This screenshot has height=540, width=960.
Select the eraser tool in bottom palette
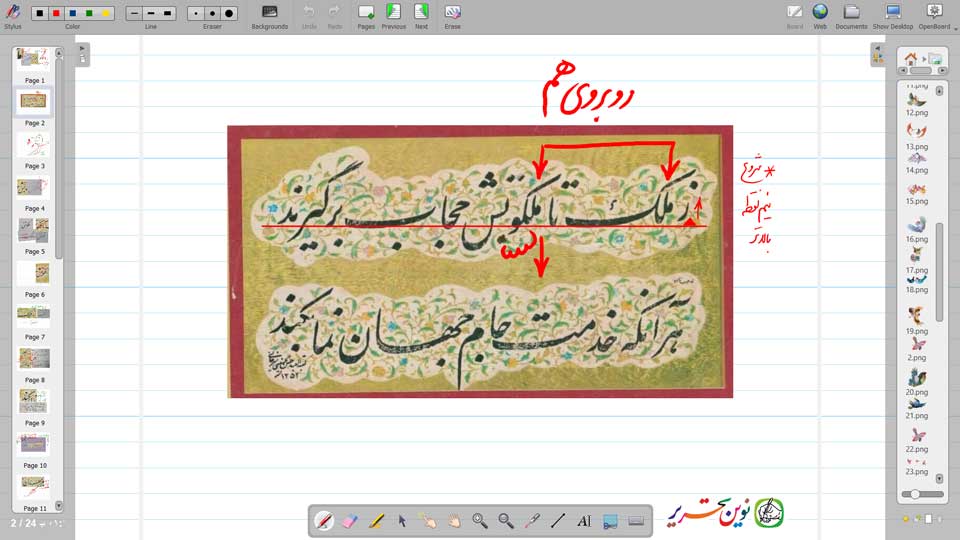click(350, 521)
